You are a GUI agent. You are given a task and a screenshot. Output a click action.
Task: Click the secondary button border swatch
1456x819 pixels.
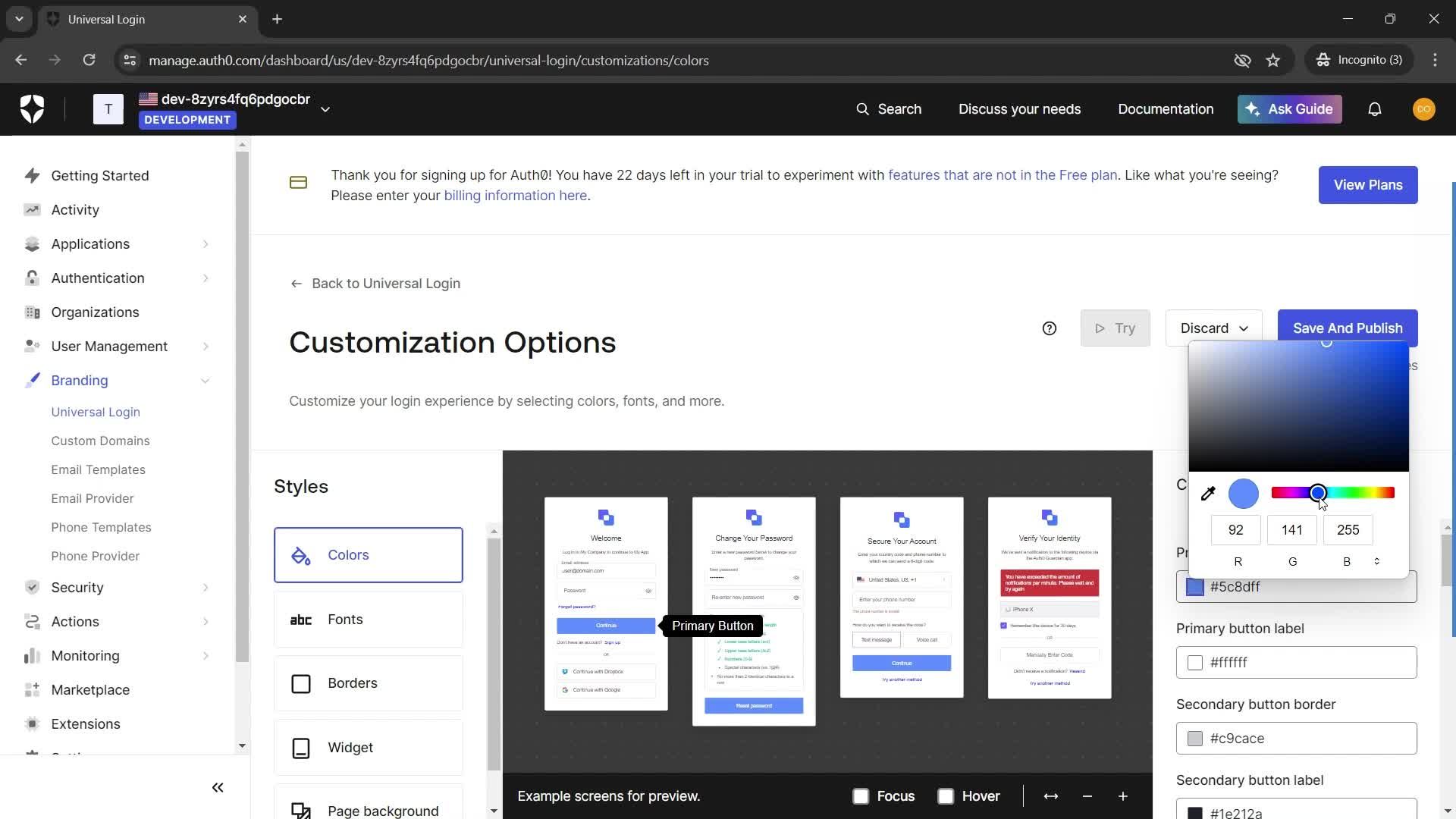tap(1195, 739)
